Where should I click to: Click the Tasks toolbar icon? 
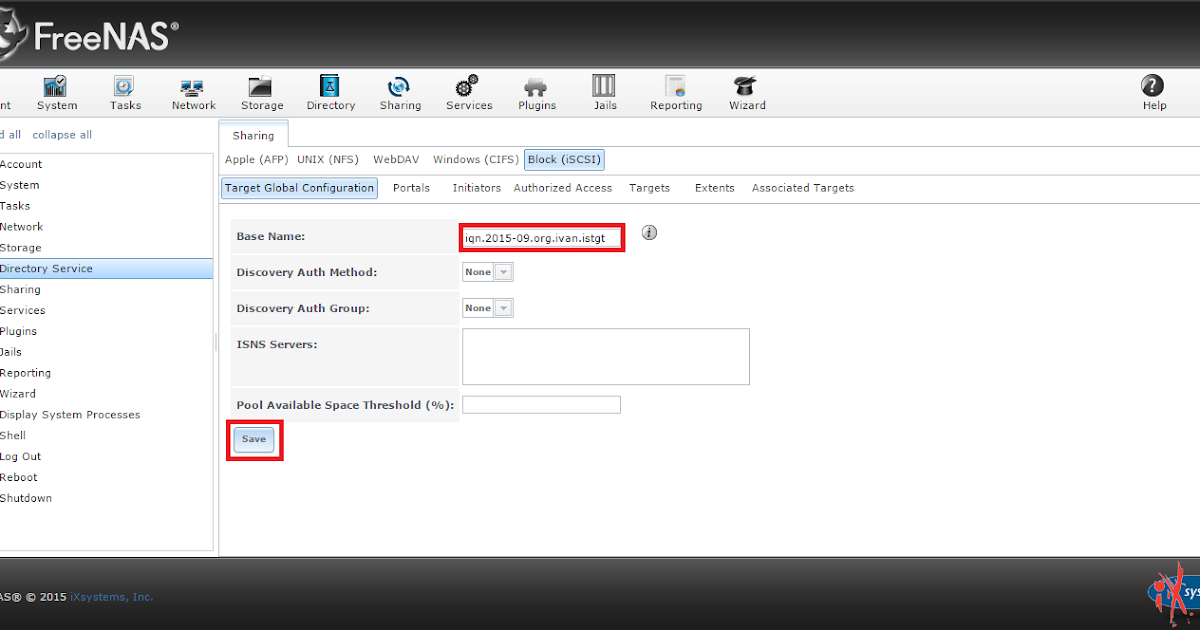coord(124,92)
